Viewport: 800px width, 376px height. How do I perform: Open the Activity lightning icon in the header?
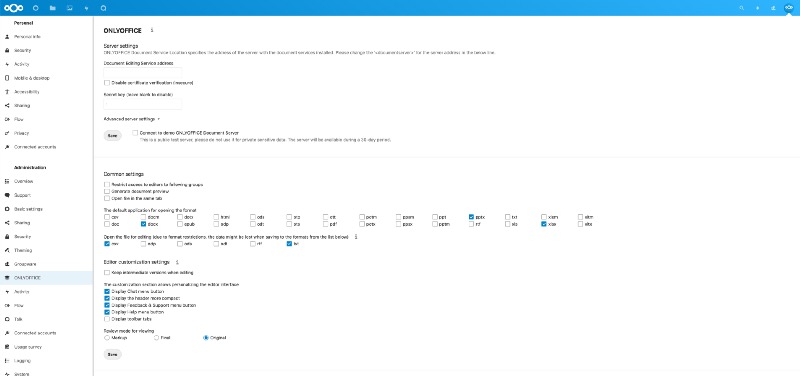86,8
